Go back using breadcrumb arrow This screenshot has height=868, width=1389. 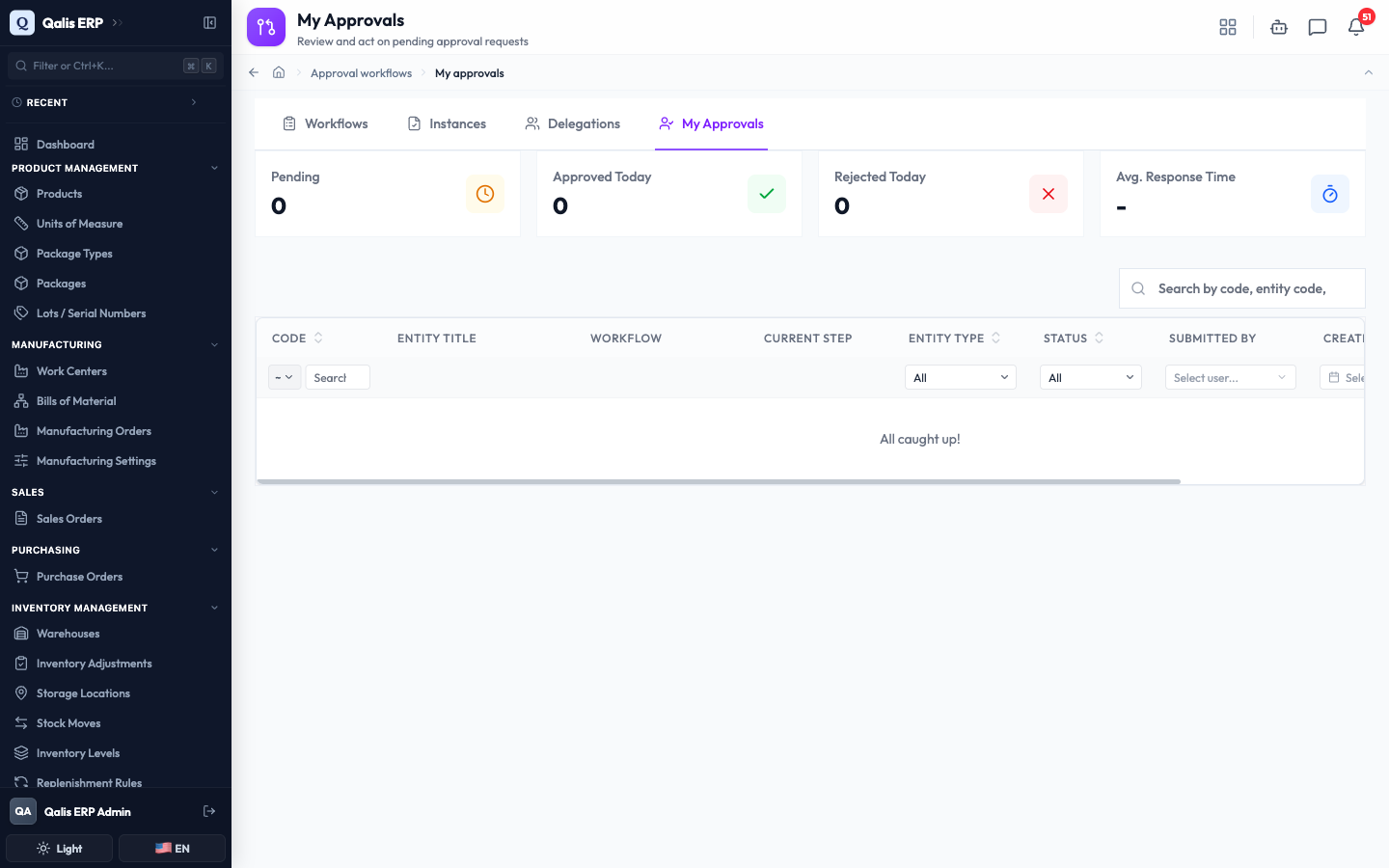click(x=254, y=72)
